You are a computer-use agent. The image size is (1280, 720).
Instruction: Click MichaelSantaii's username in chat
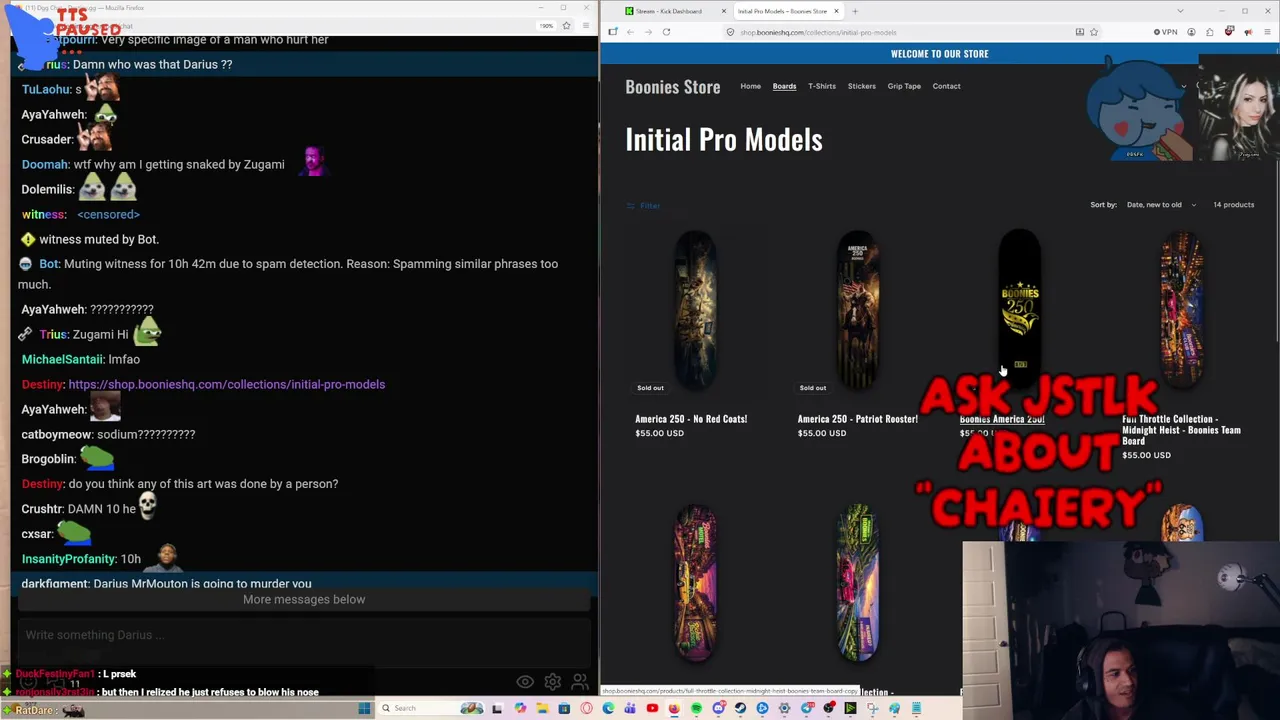(62, 359)
